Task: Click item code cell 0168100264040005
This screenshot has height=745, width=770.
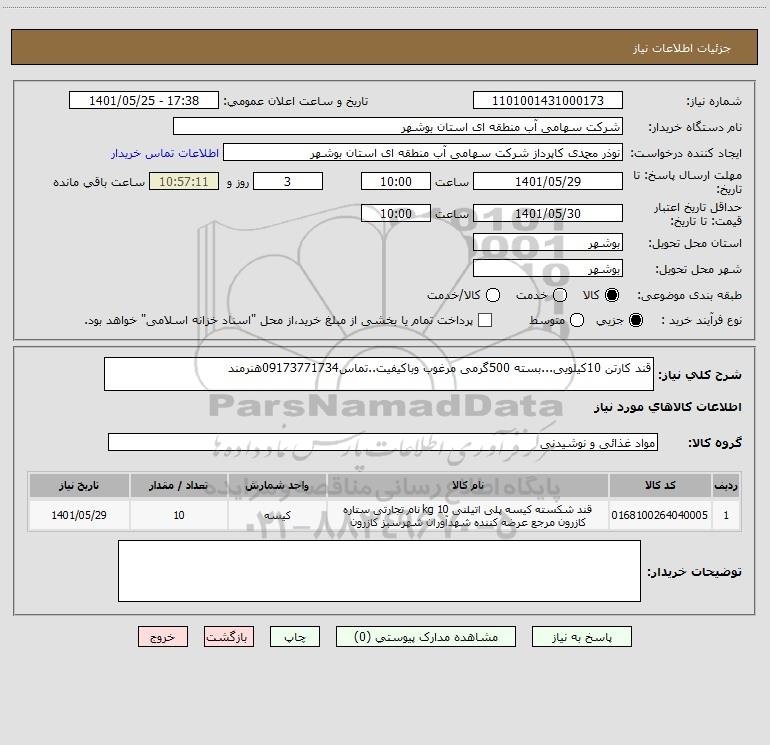Action: (x=660, y=515)
